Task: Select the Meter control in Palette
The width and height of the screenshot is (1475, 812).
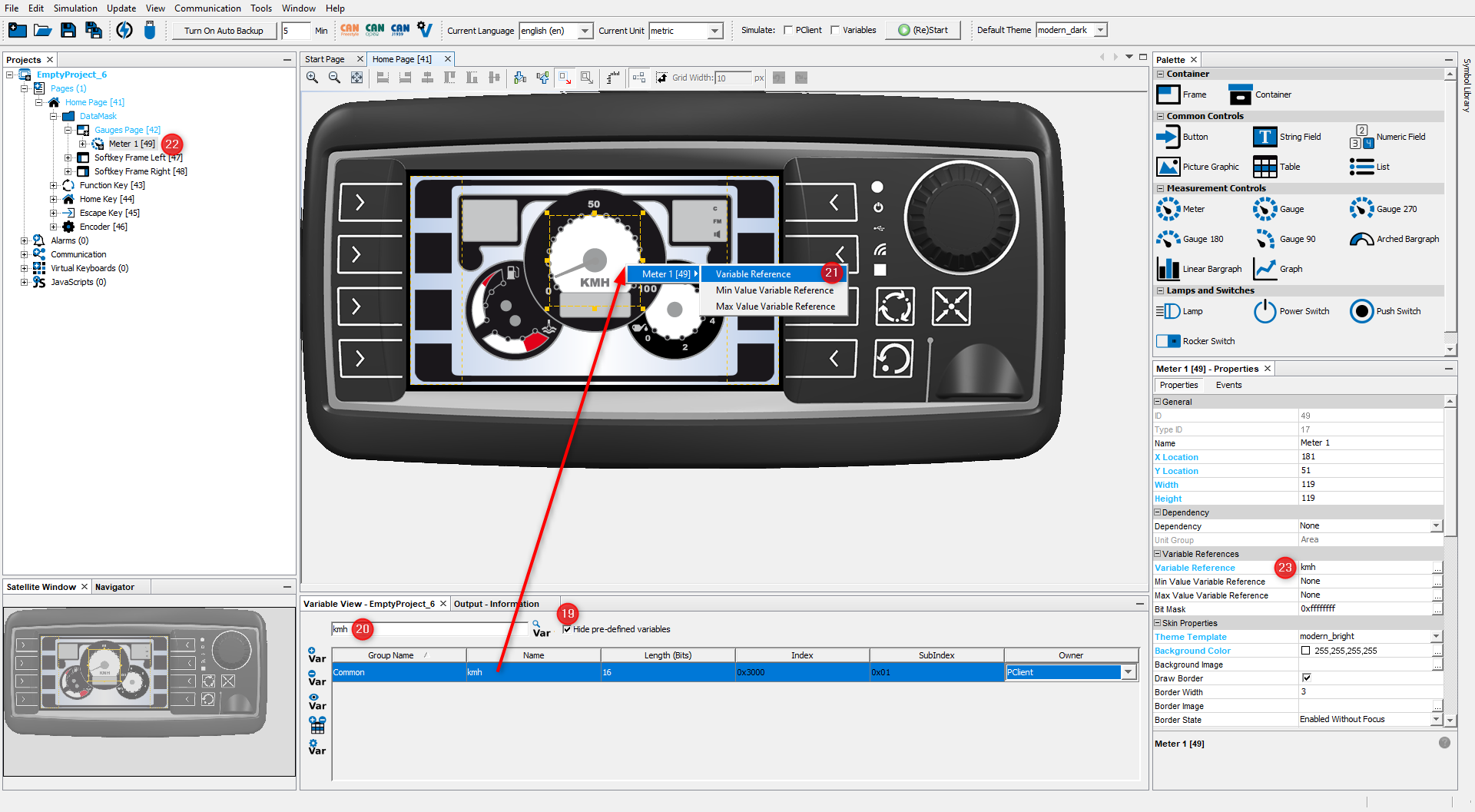Action: tap(1168, 209)
